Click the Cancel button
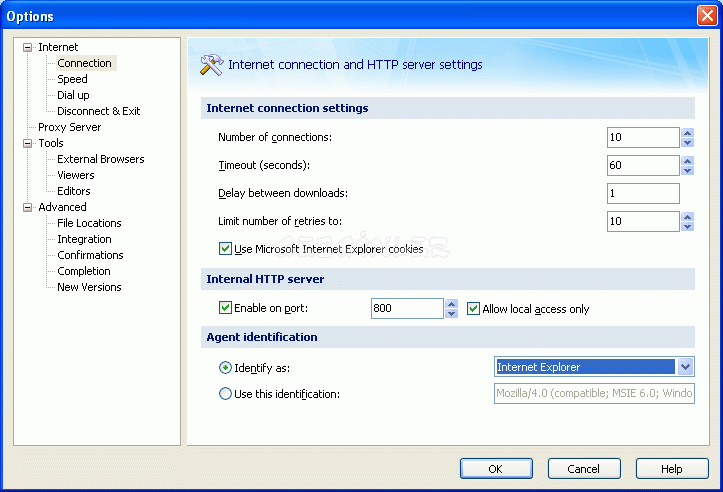The image size is (723, 492). pyautogui.click(x=584, y=469)
